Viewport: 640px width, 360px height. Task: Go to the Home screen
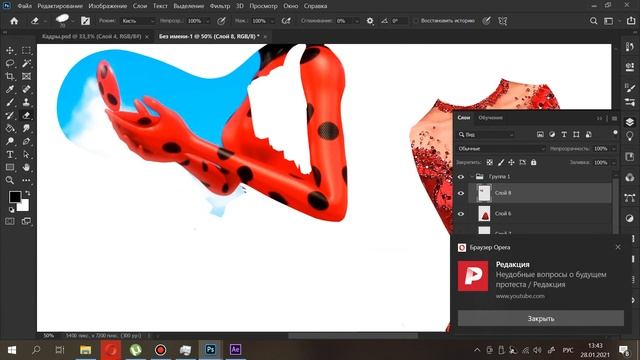coord(14,21)
